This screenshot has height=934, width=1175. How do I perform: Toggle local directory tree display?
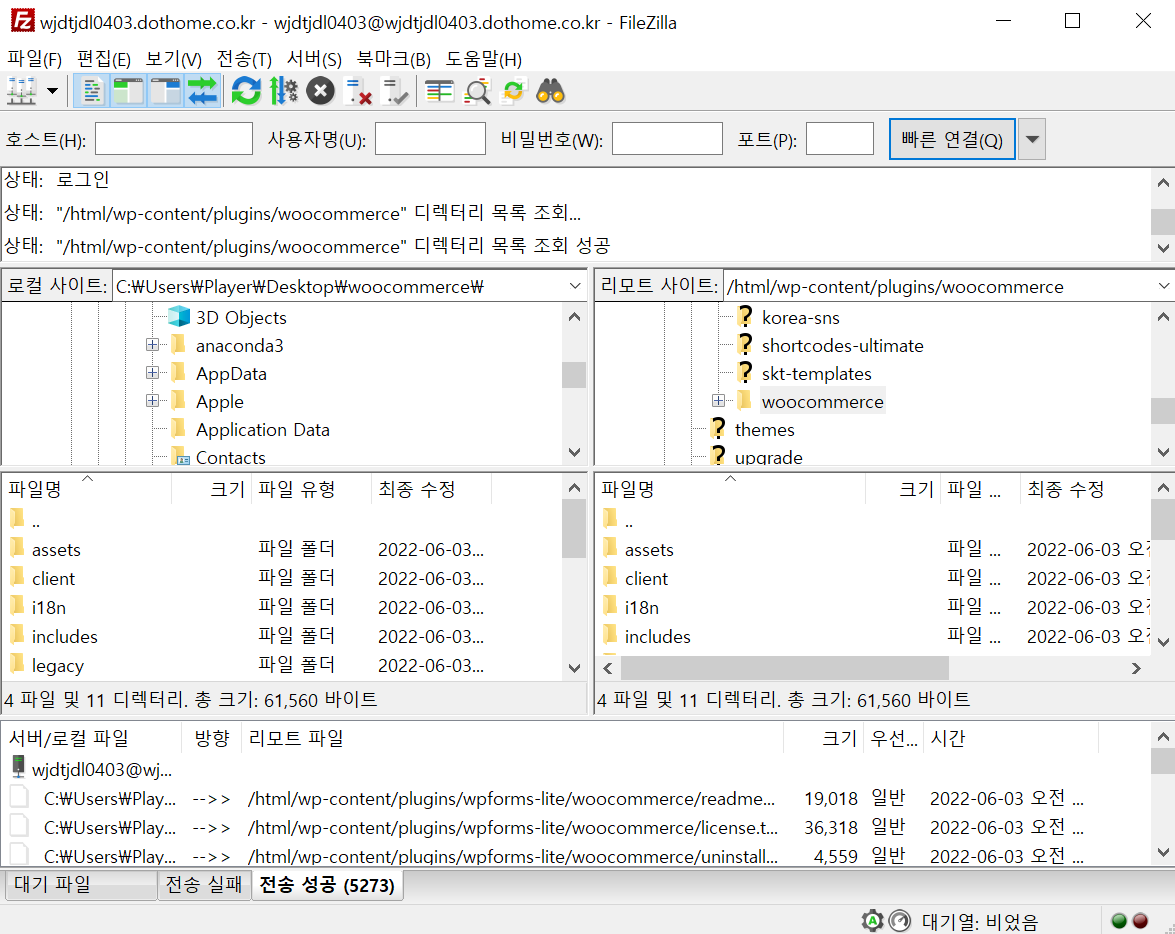[x=128, y=91]
